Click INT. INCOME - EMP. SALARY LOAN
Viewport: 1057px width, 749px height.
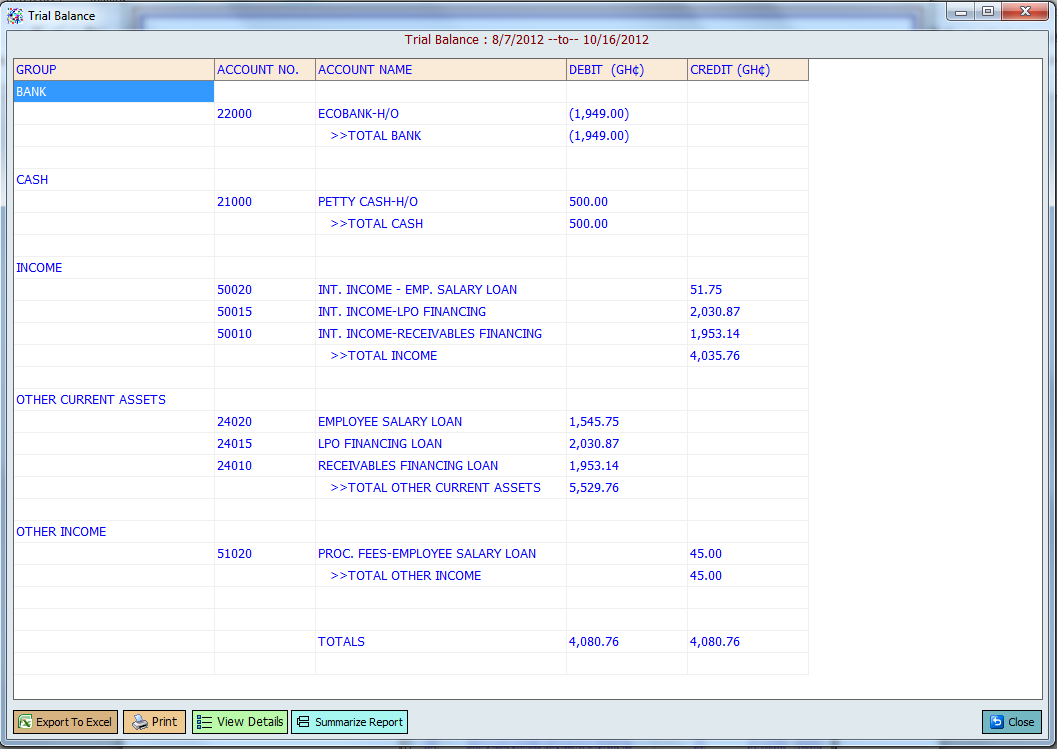(418, 290)
